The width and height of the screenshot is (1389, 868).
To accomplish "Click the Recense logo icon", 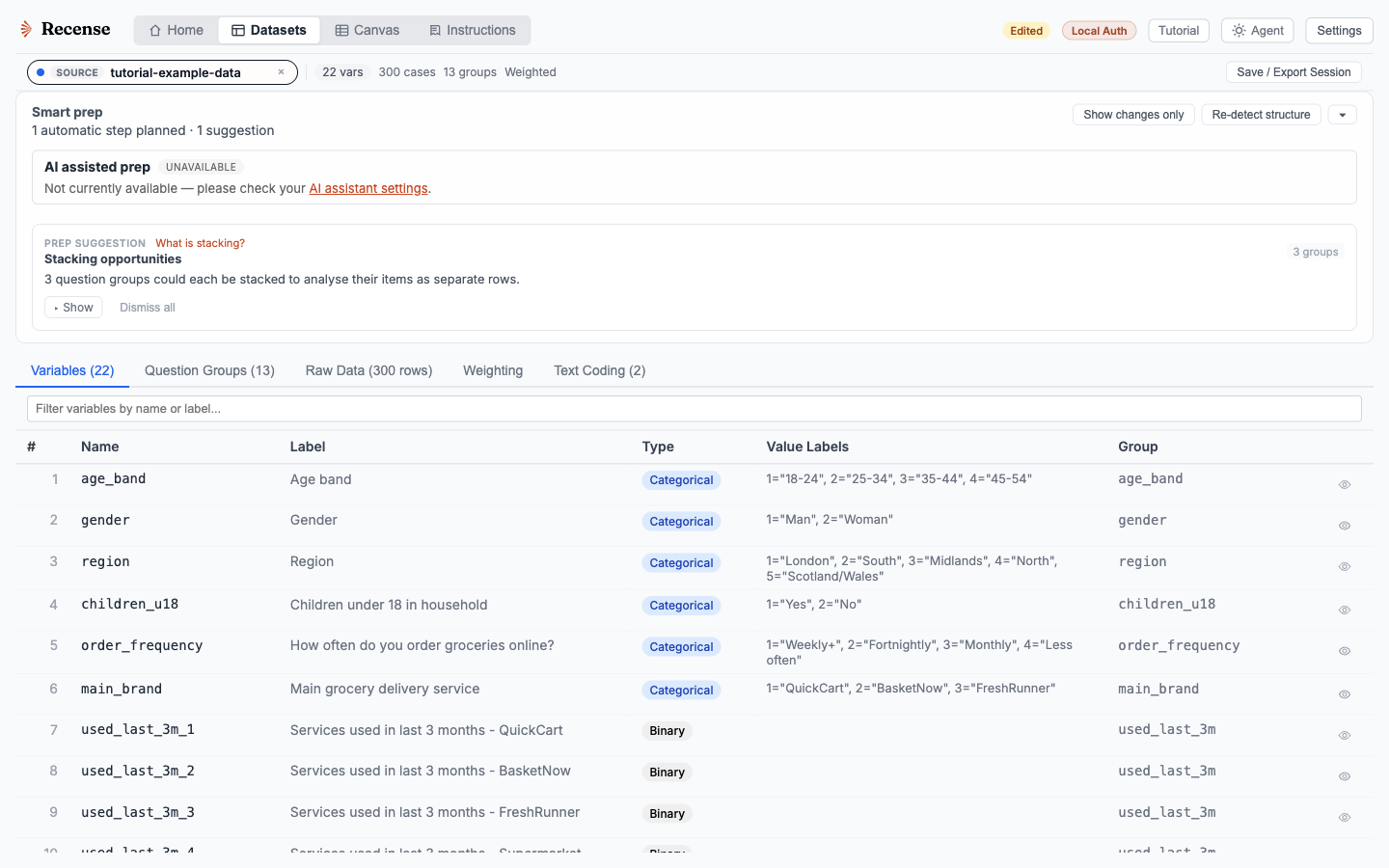I will (26, 30).
